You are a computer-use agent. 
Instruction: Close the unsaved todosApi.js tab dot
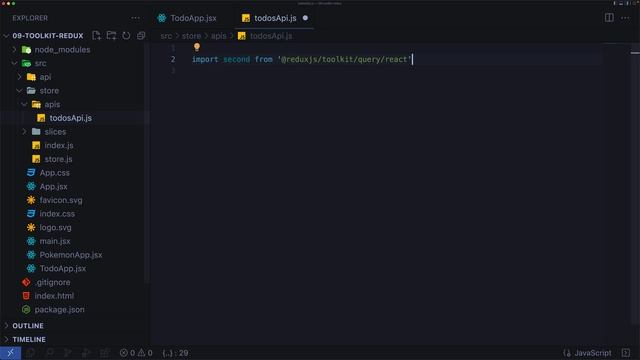(x=305, y=18)
